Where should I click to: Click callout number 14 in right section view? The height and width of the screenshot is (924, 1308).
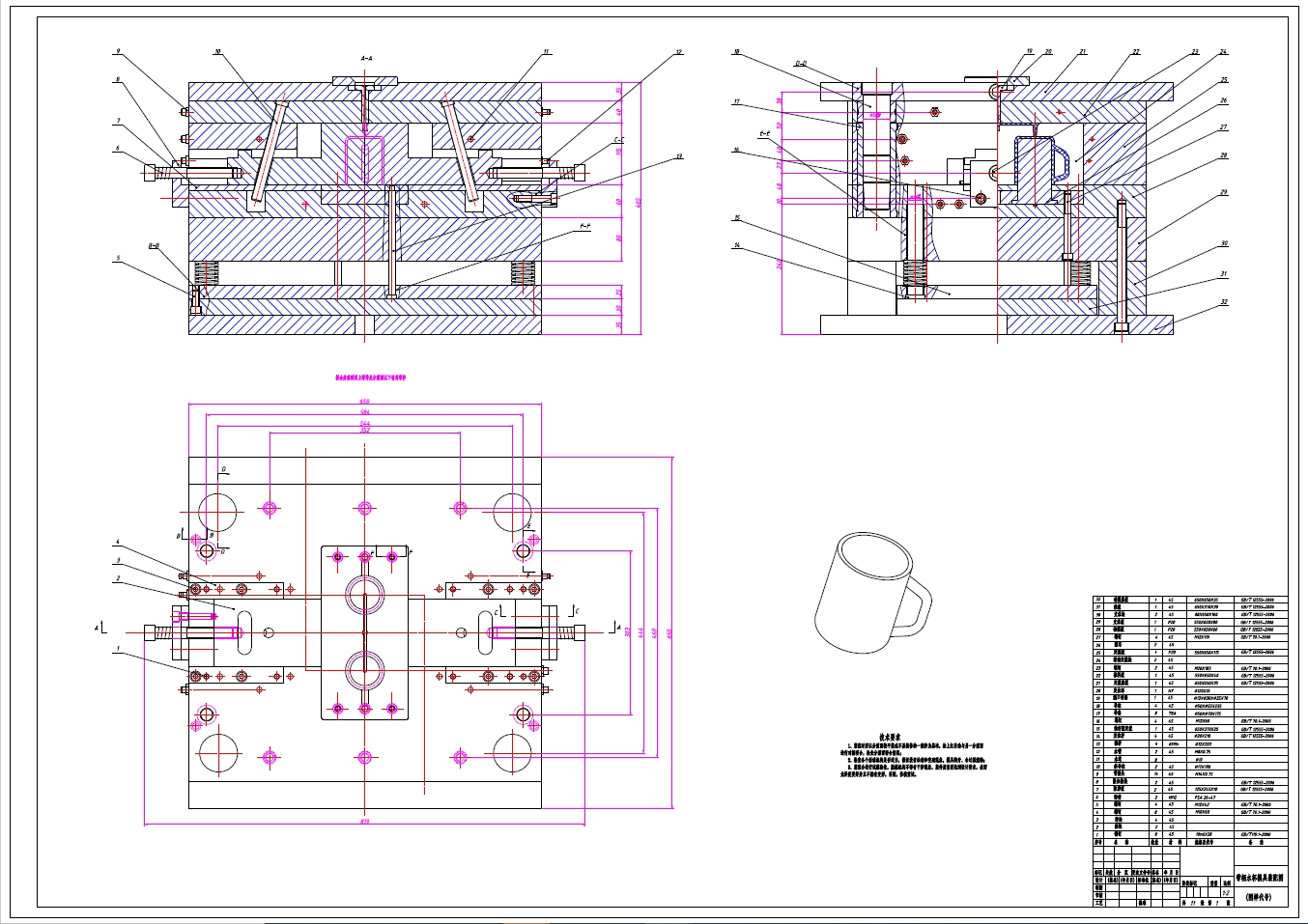pos(736,246)
